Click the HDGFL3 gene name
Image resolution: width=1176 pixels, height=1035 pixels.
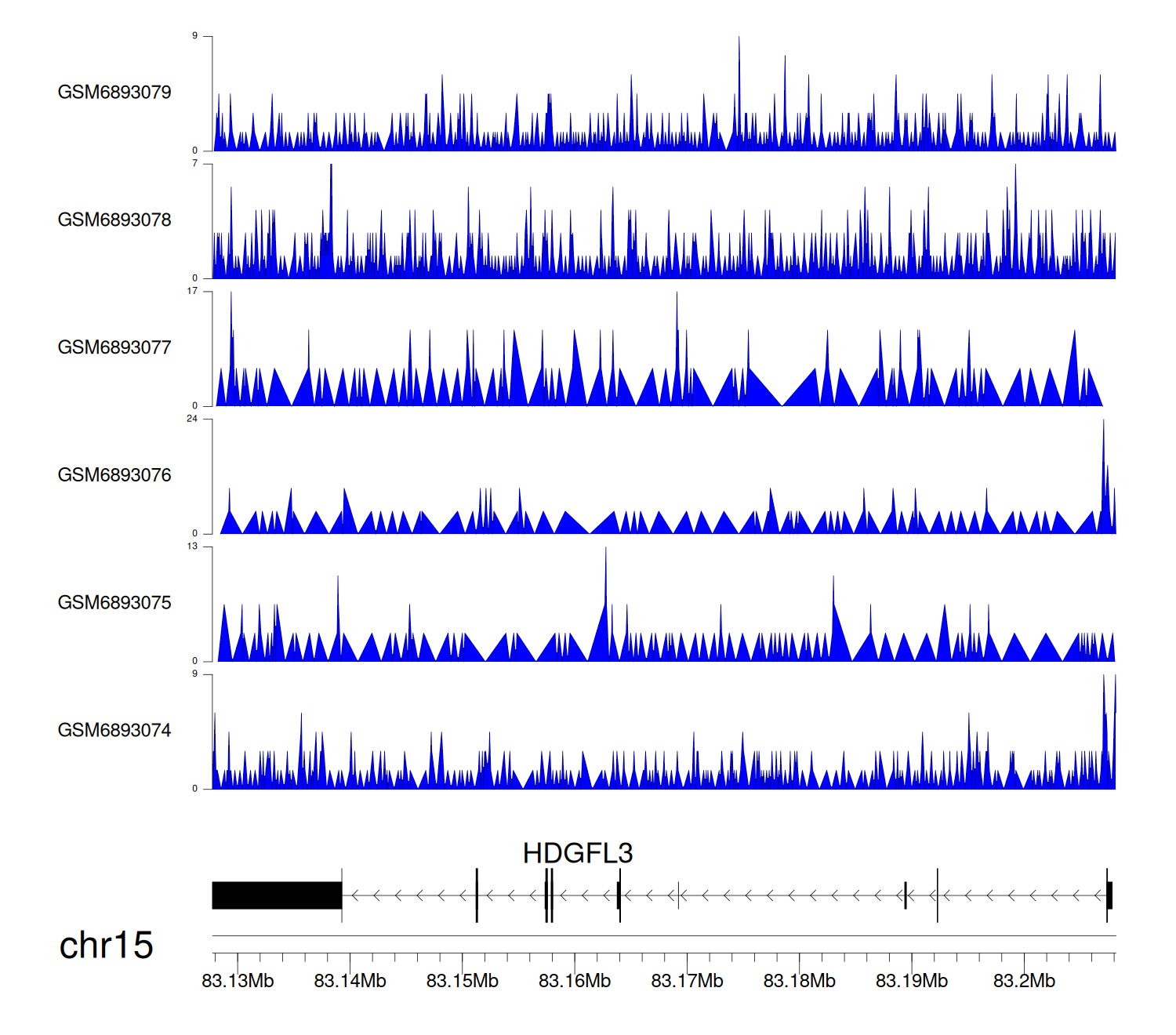coord(578,853)
